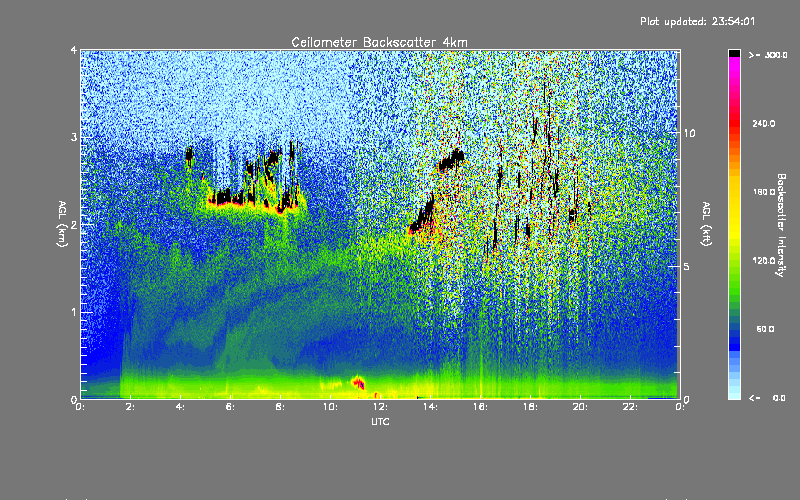
Task: Click the '10' kft label on right axis
Action: [x=689, y=133]
